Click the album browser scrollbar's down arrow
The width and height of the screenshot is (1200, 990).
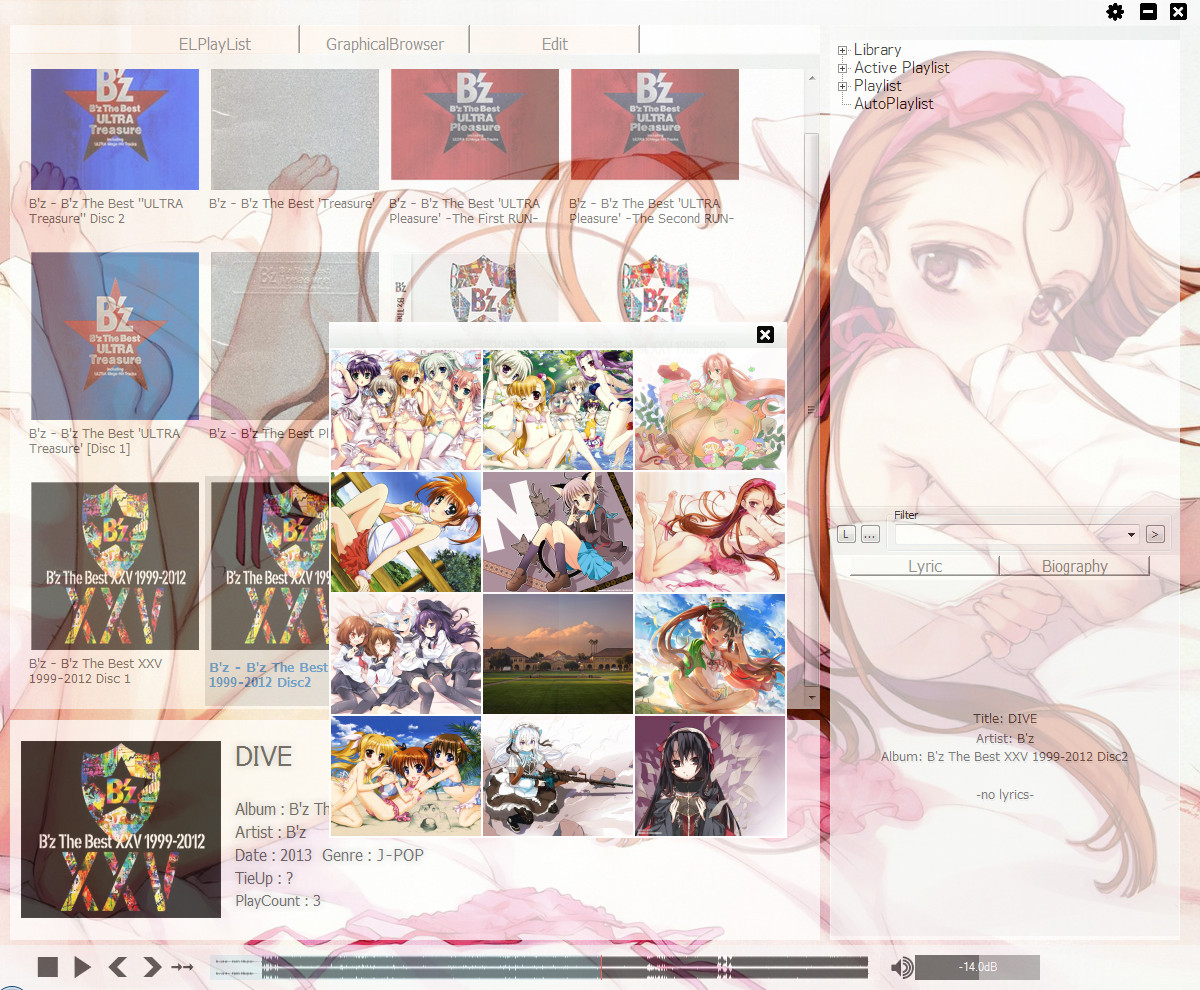811,696
